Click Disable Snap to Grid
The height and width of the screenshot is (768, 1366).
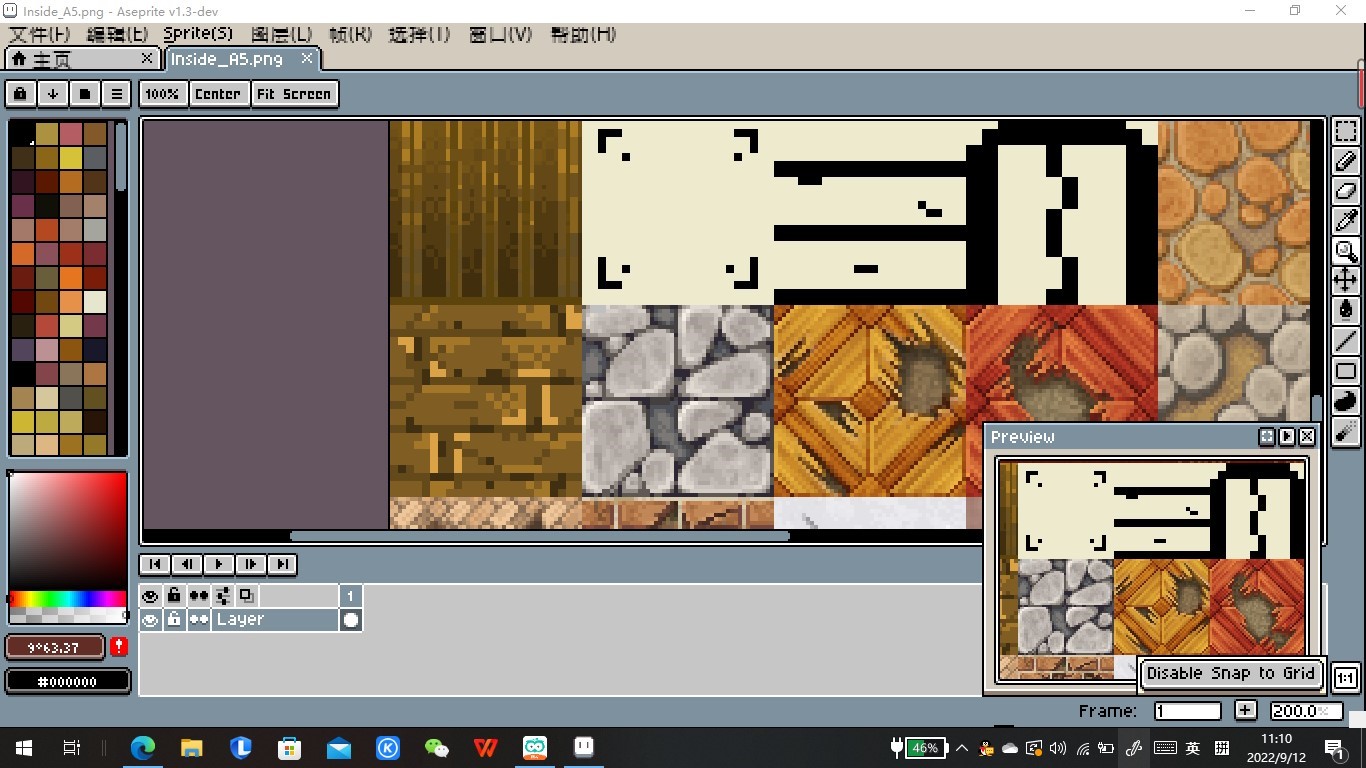(x=1231, y=674)
